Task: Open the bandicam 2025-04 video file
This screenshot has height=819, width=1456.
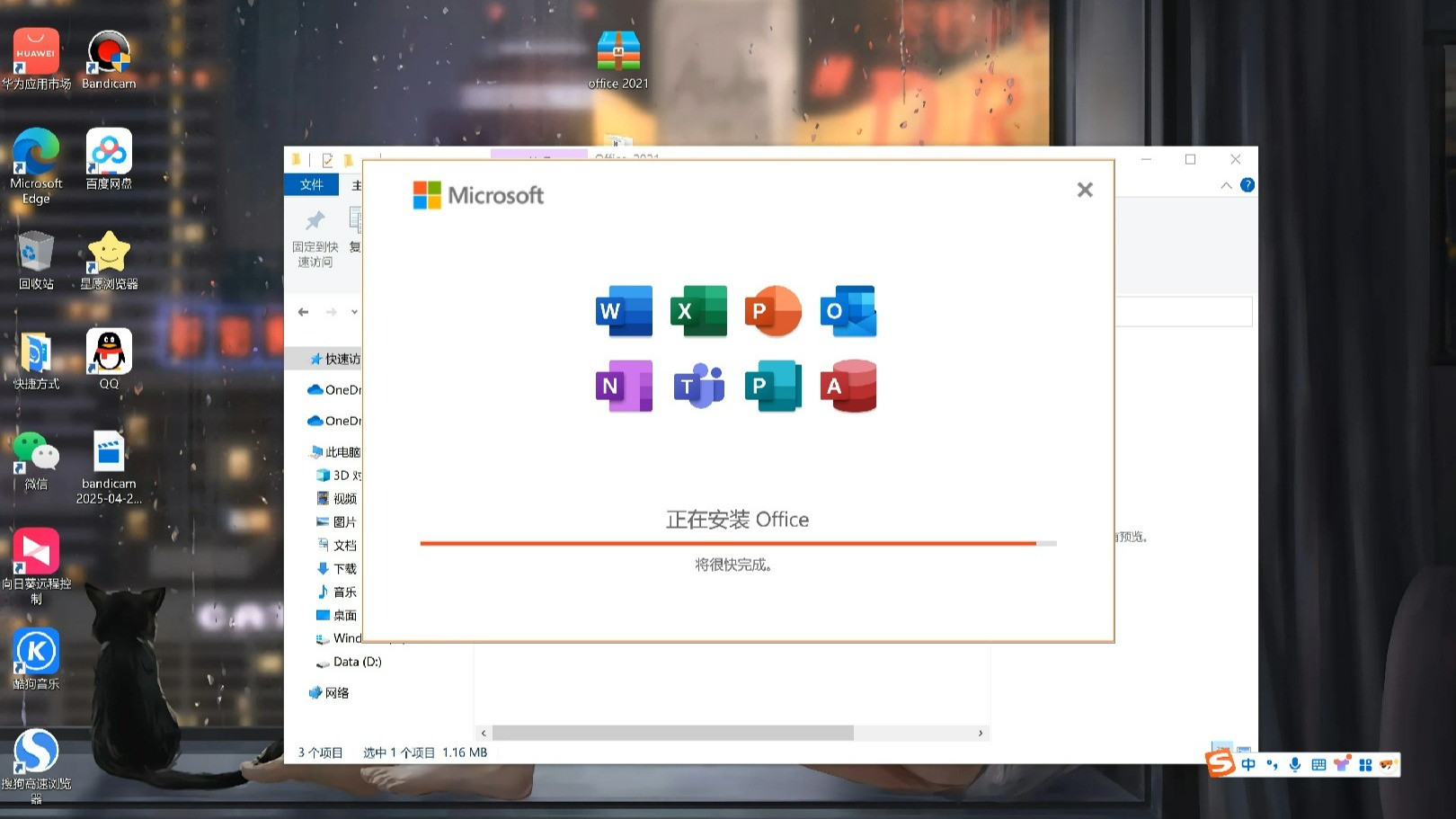Action: click(x=109, y=467)
